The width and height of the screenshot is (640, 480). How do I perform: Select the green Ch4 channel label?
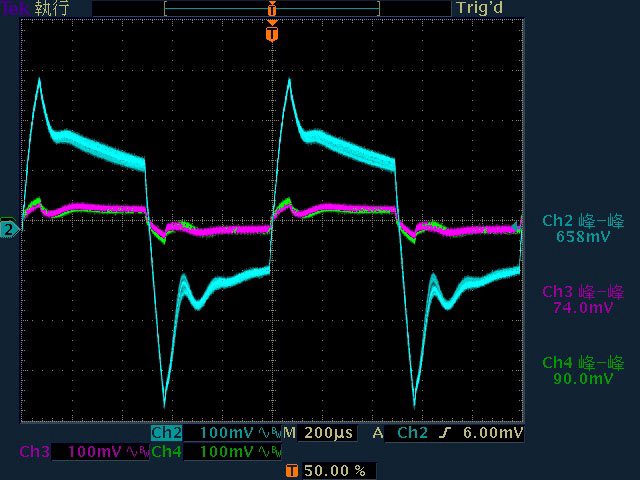click(x=168, y=452)
